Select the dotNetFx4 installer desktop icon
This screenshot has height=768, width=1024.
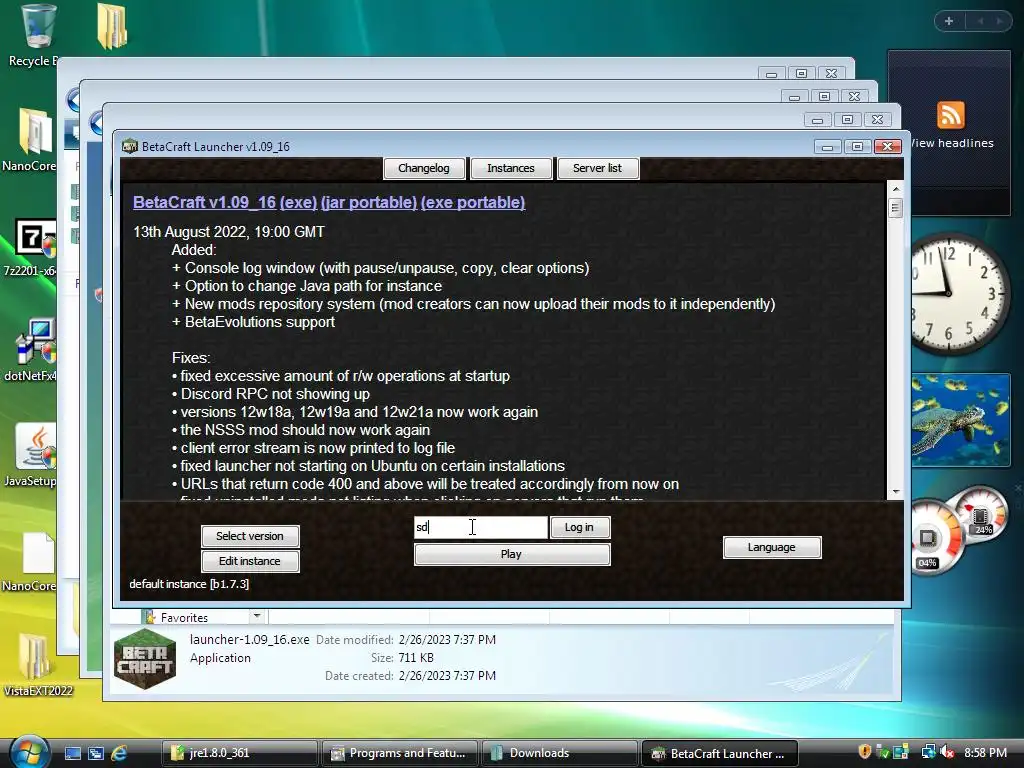click(x=33, y=349)
